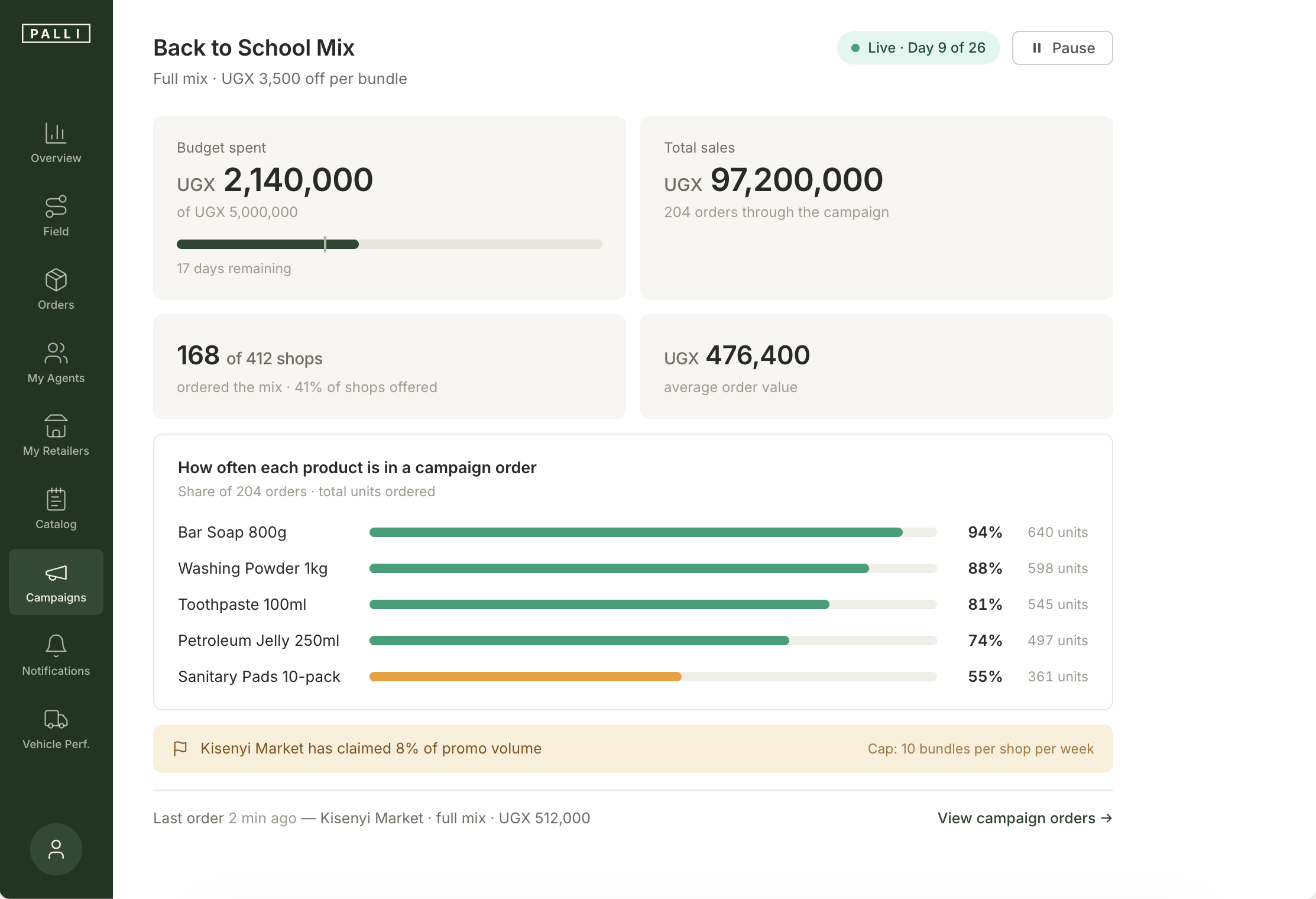Click the 204 orders through the campaign text
Screen dimensions: 1316x899
(776, 212)
